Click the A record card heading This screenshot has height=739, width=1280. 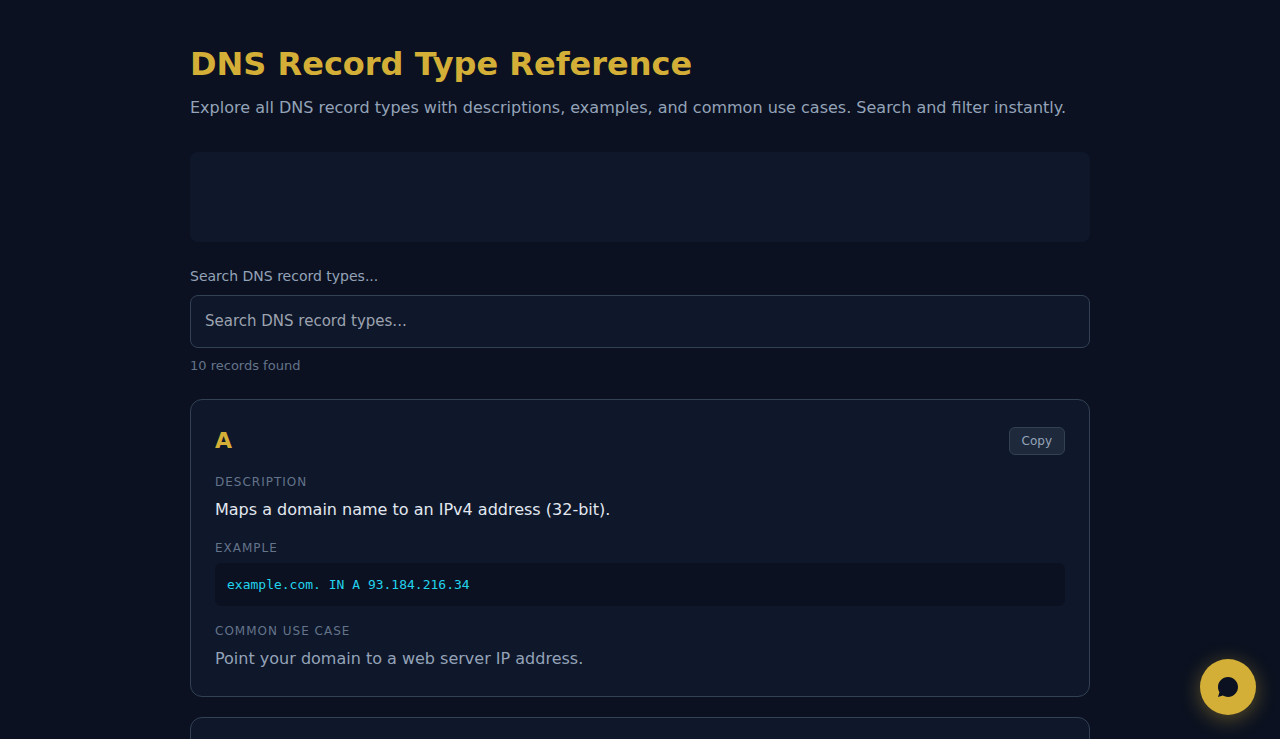(224, 440)
